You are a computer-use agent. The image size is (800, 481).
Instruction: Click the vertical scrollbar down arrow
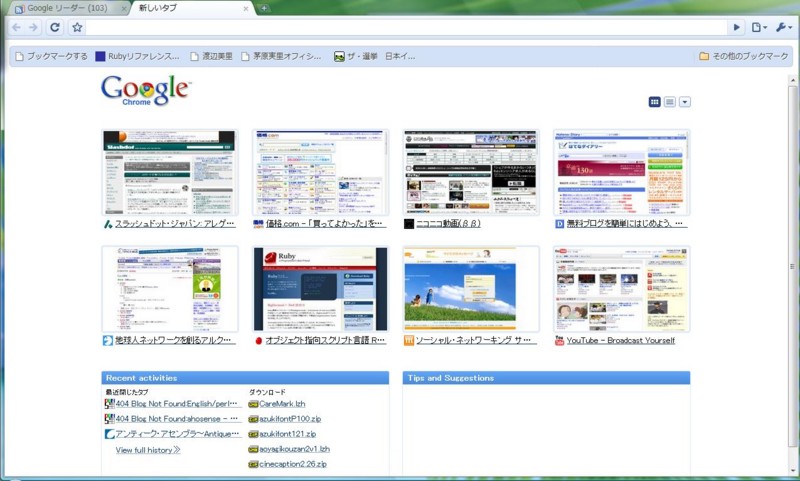tap(793, 471)
